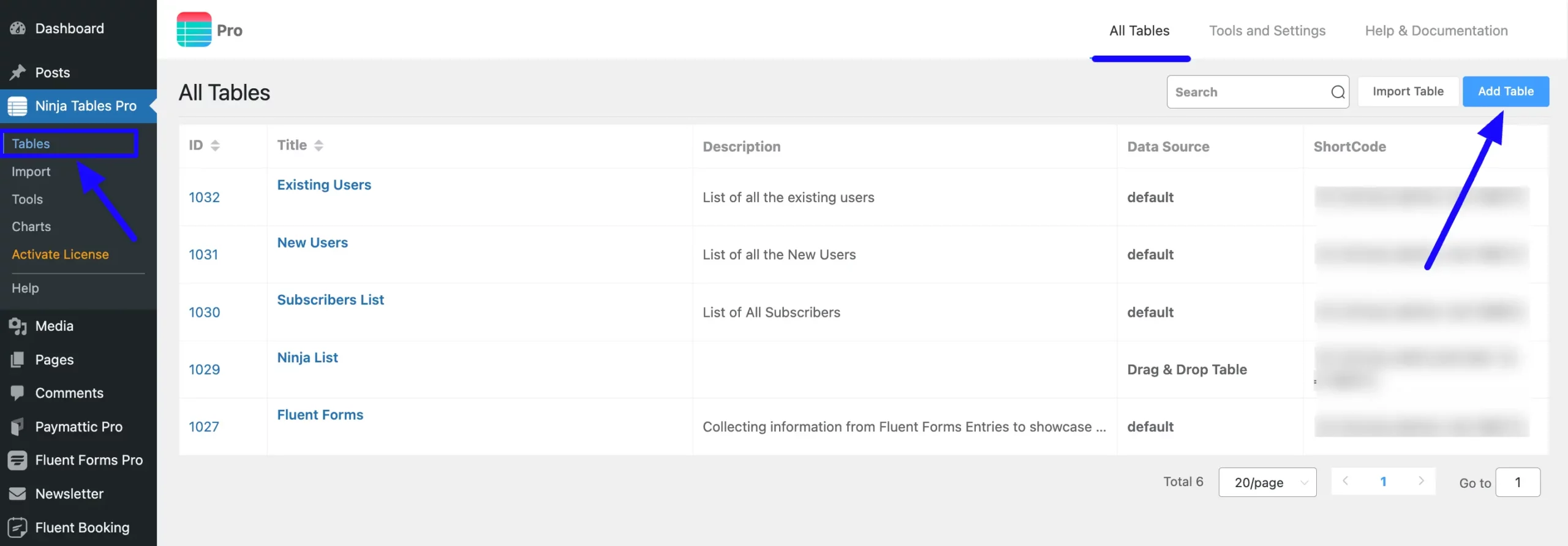Viewport: 1568px width, 546px height.
Task: Click the Media sidebar icon
Action: coord(18,326)
